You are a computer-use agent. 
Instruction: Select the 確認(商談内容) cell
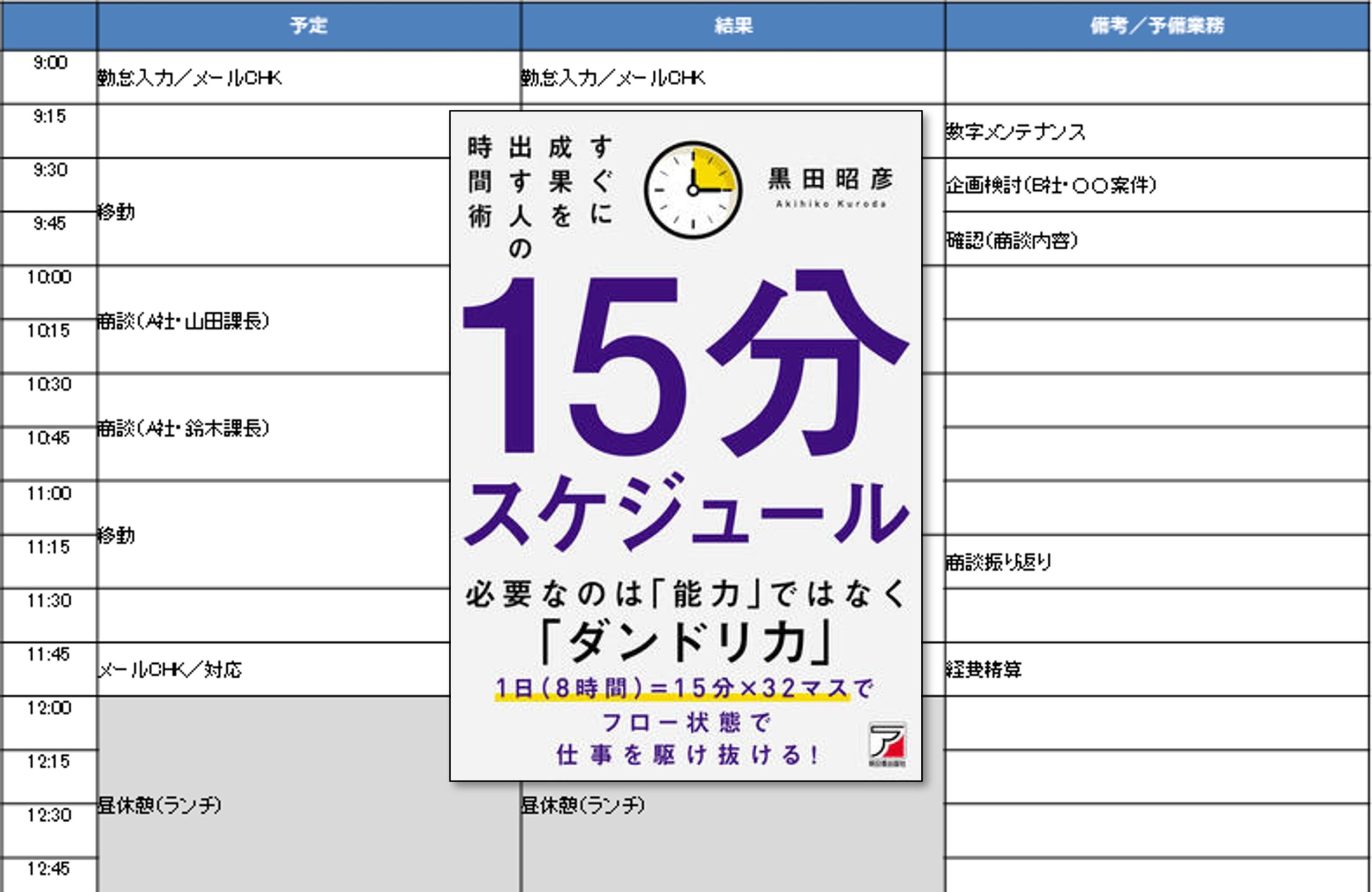click(x=1158, y=239)
